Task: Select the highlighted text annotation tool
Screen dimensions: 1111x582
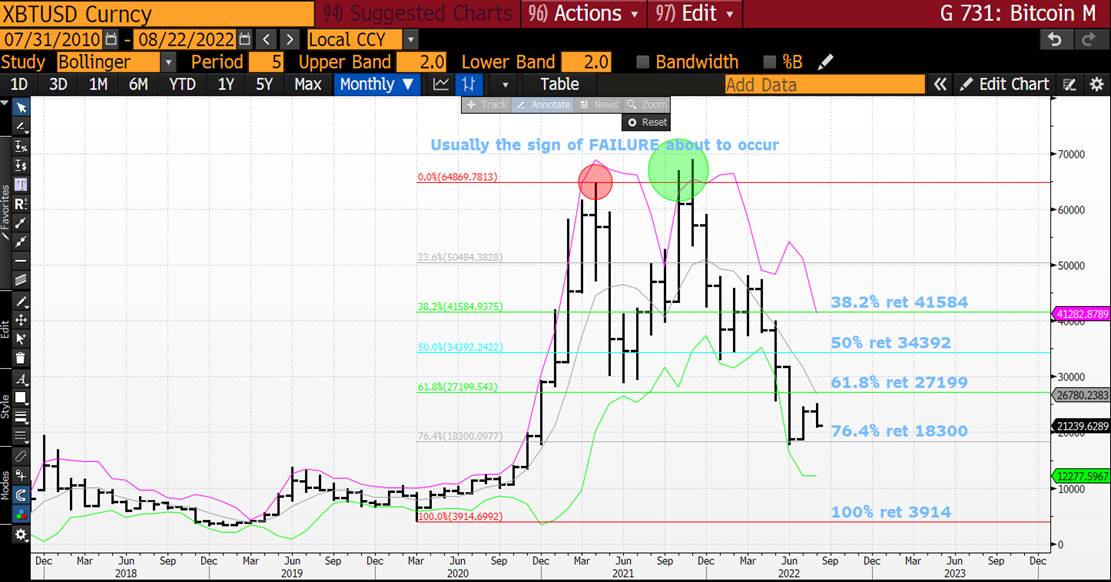Action: 21,184
